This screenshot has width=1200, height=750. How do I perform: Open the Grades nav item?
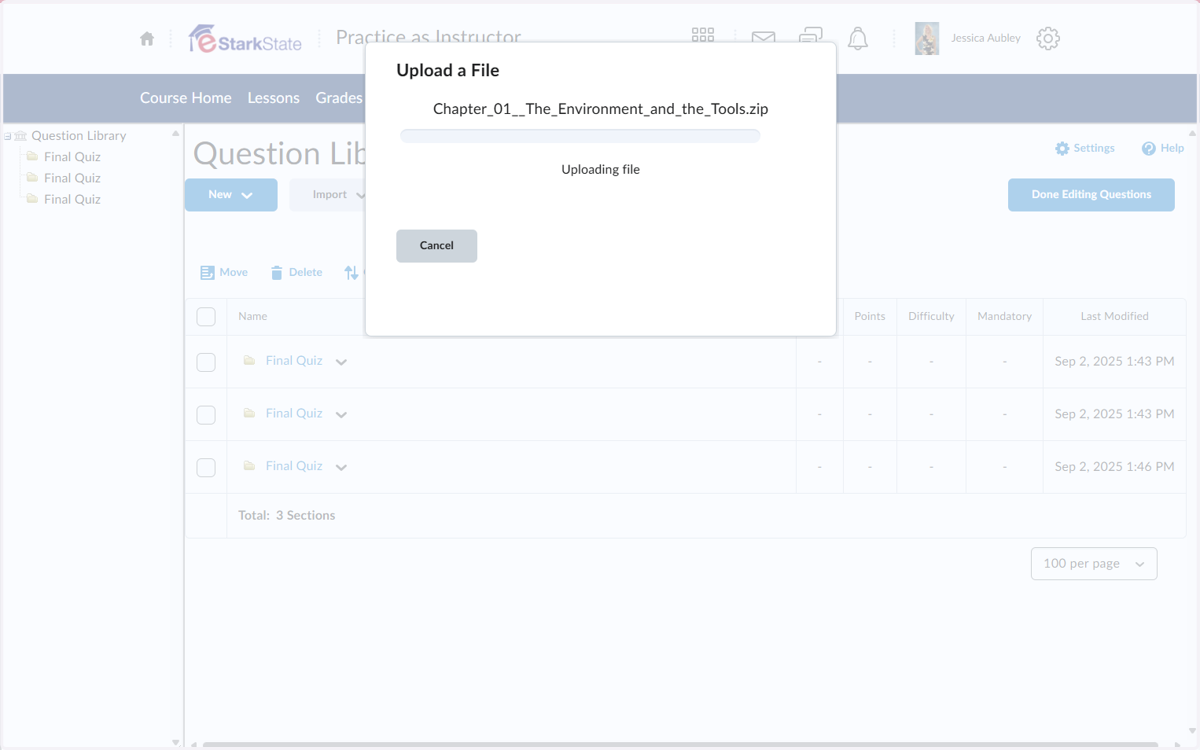click(x=339, y=98)
